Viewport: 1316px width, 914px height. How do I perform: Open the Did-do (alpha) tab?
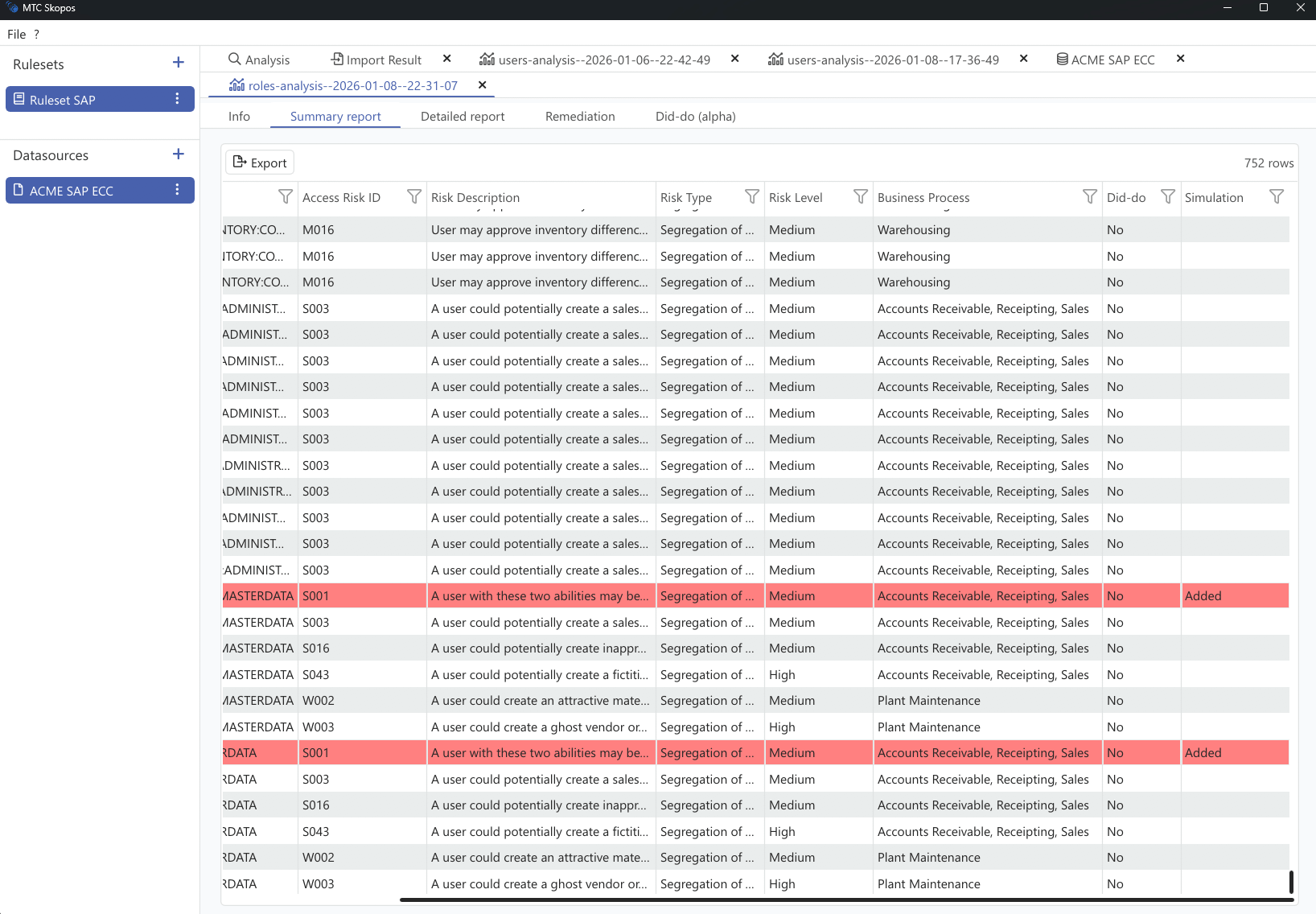695,117
